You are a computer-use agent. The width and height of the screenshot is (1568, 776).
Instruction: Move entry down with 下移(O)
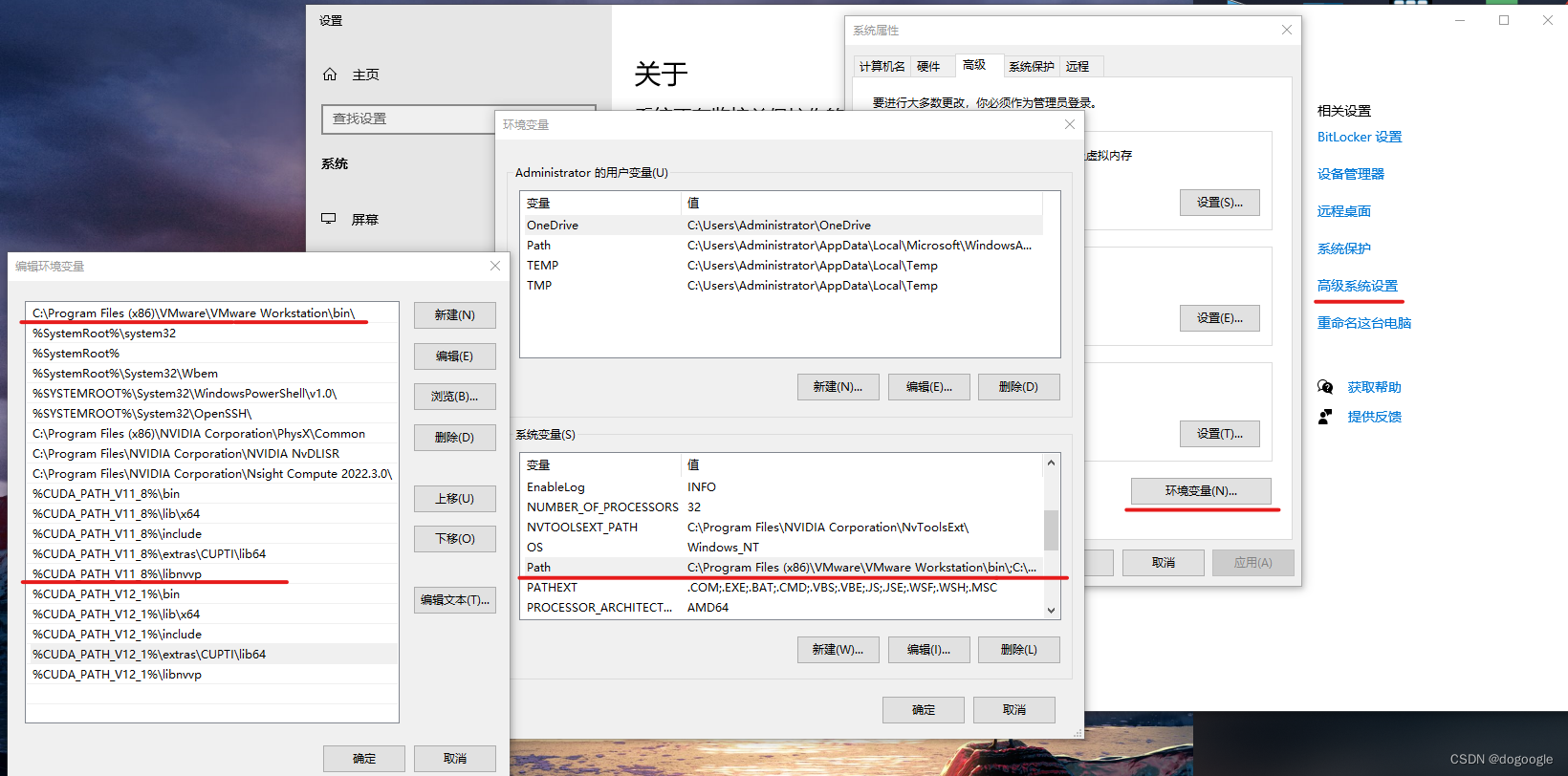tap(455, 539)
